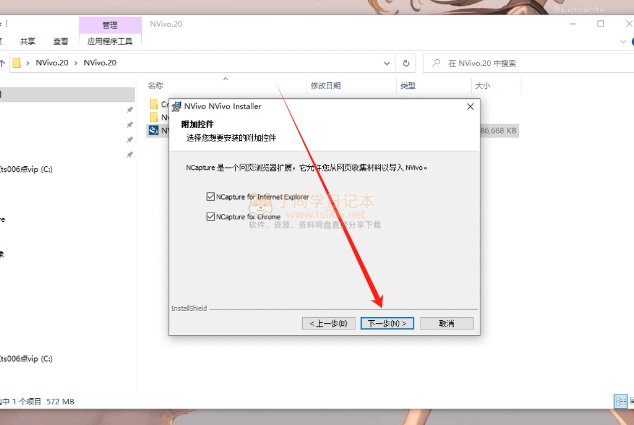This screenshot has width=634, height=425.
Task: Maximize the Explorer window
Action: click(x=600, y=24)
